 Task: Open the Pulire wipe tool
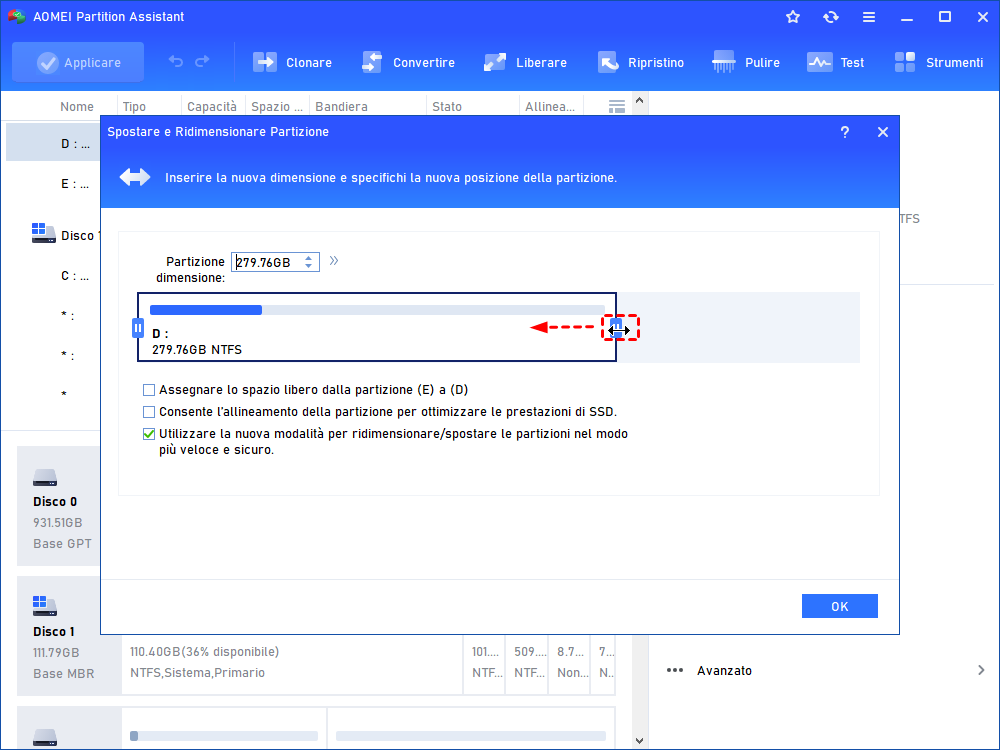(746, 62)
